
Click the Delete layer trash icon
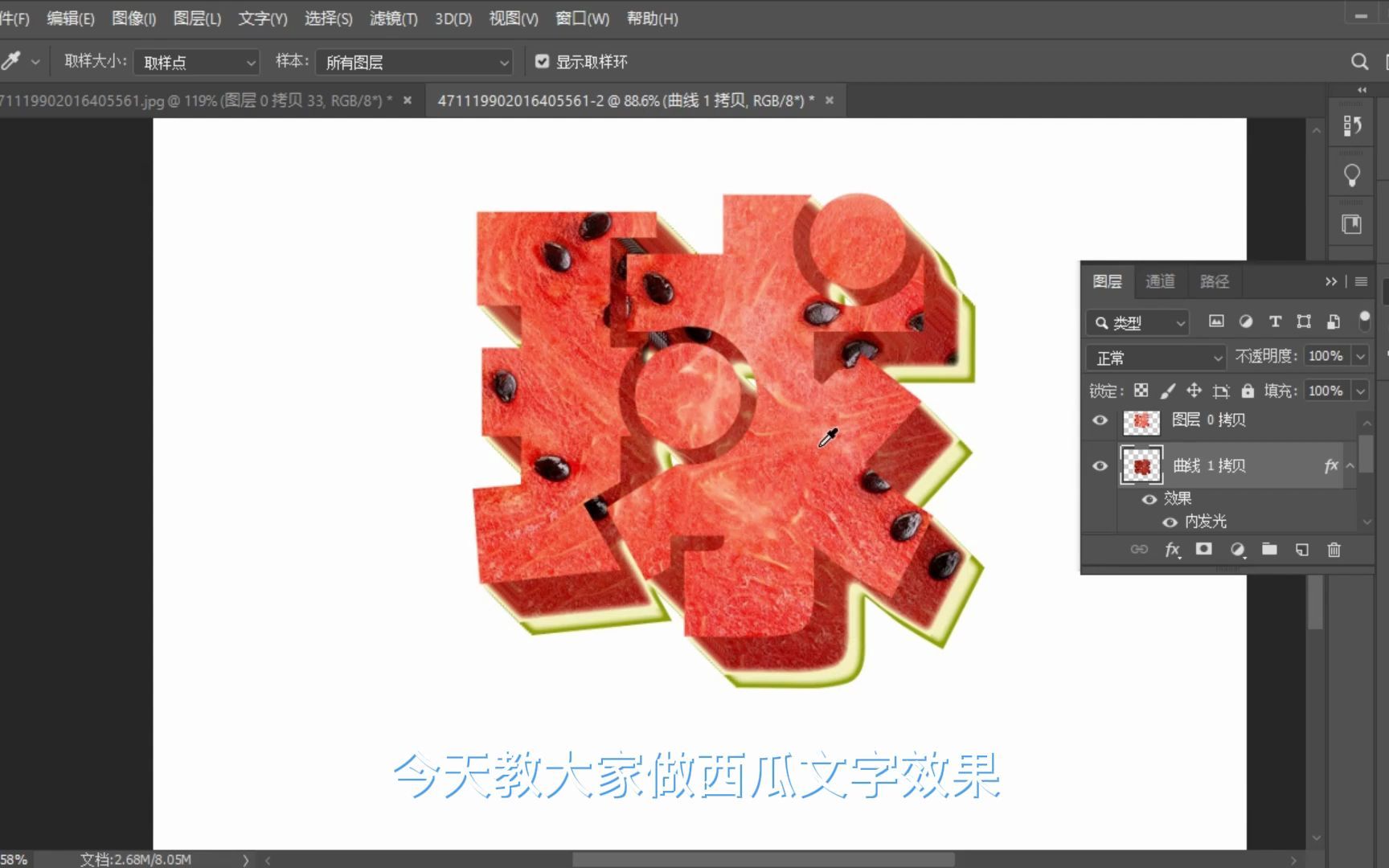click(1334, 550)
